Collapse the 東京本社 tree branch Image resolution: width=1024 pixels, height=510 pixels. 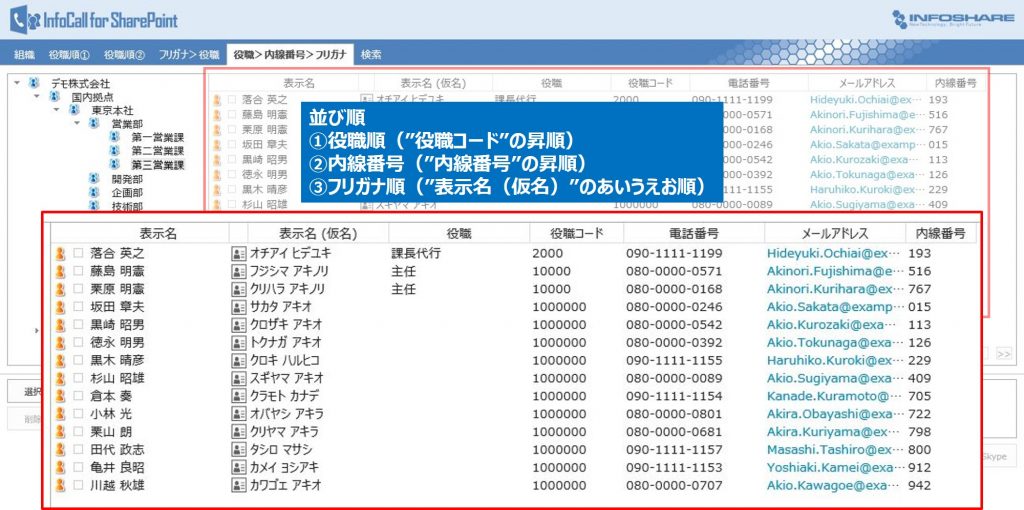pos(55,110)
